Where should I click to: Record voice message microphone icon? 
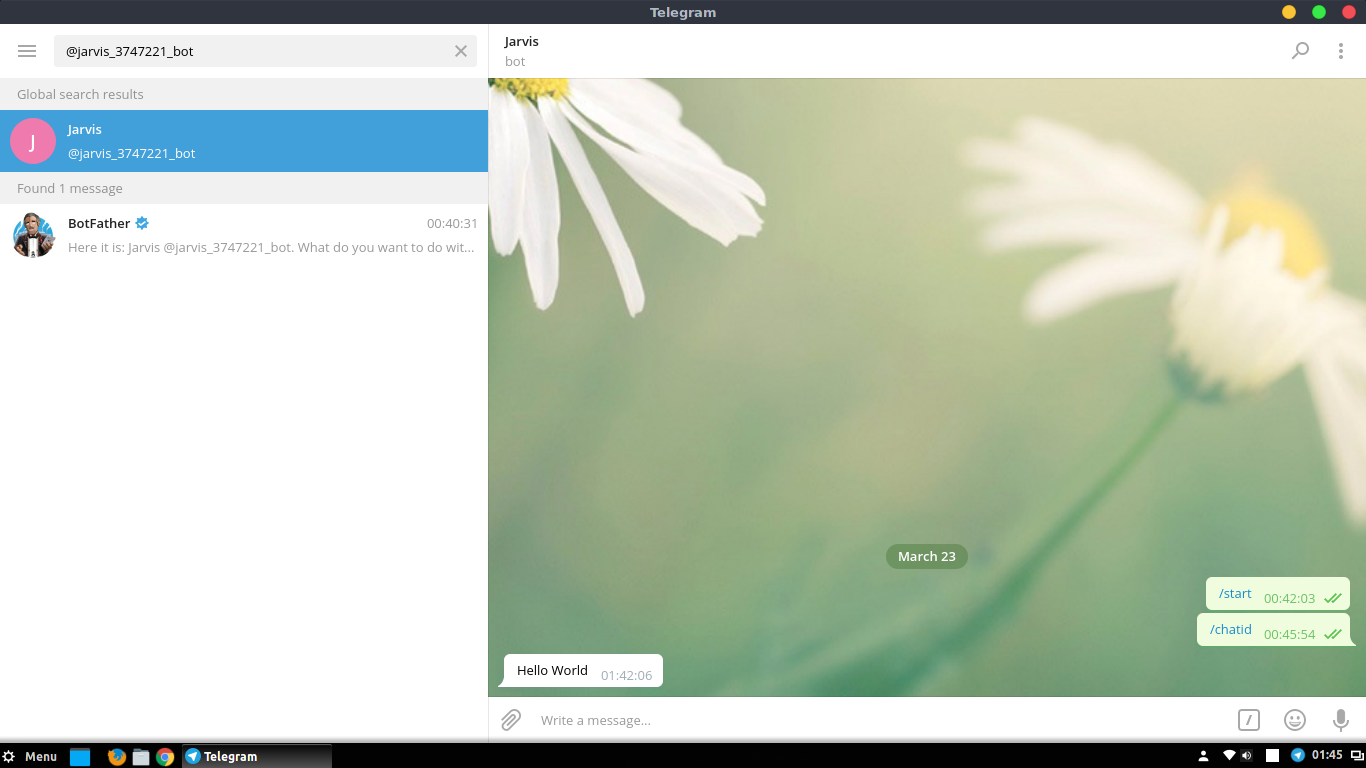pos(1341,720)
